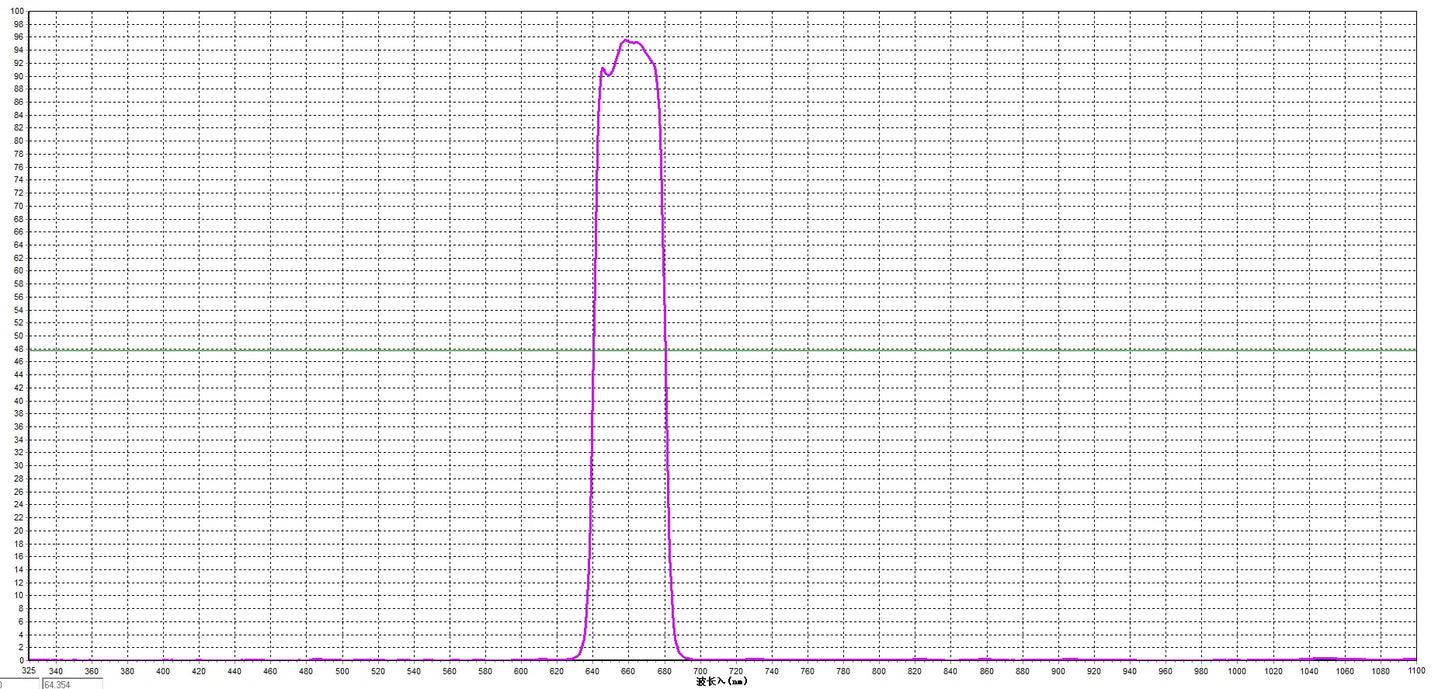
Task: Click the status field left of 64.354
Action: tap(19, 684)
